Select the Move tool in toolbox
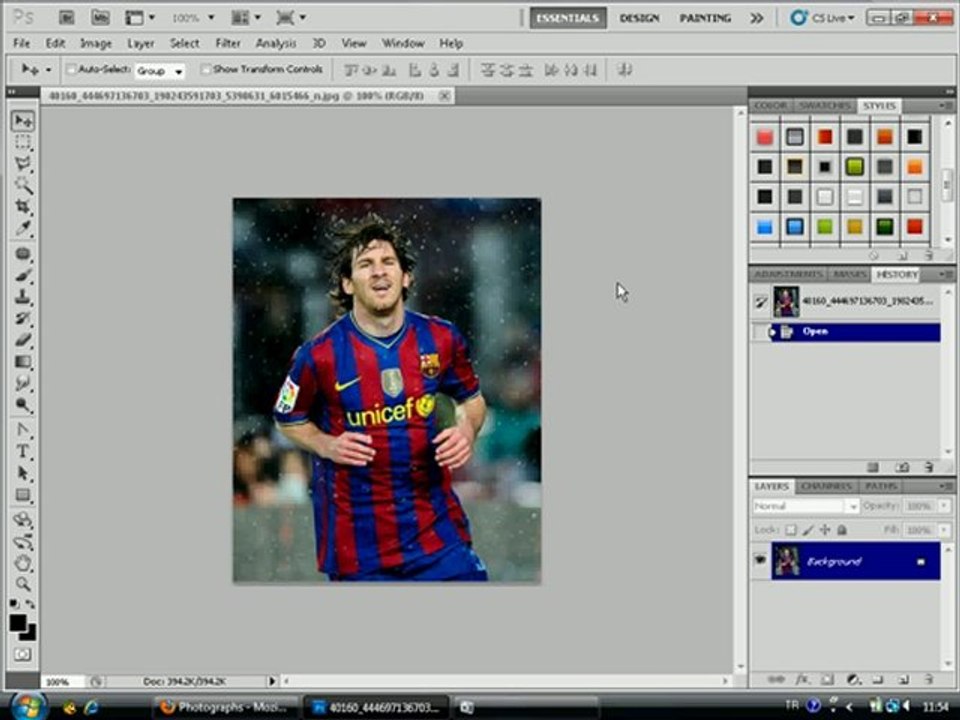 (23, 121)
